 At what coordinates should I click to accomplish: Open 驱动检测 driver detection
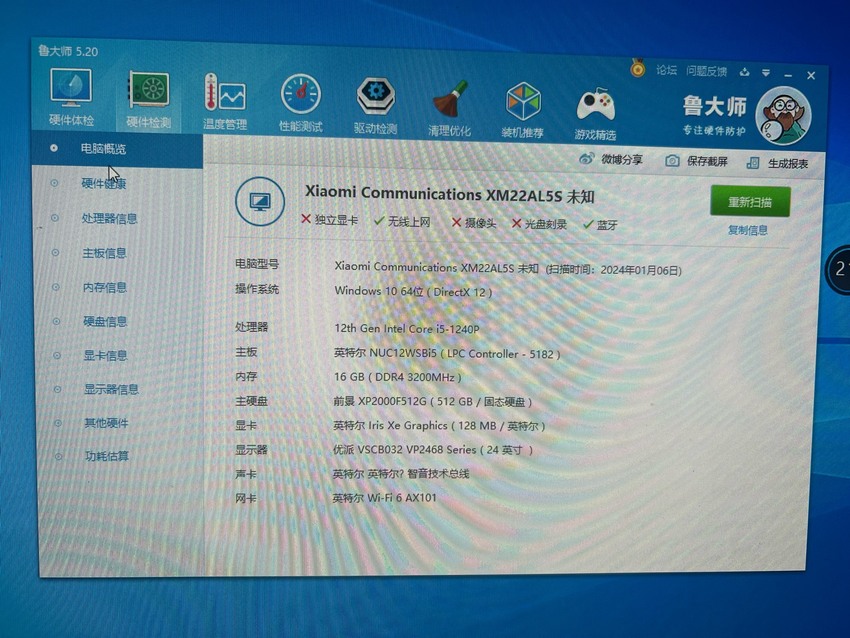pos(375,106)
